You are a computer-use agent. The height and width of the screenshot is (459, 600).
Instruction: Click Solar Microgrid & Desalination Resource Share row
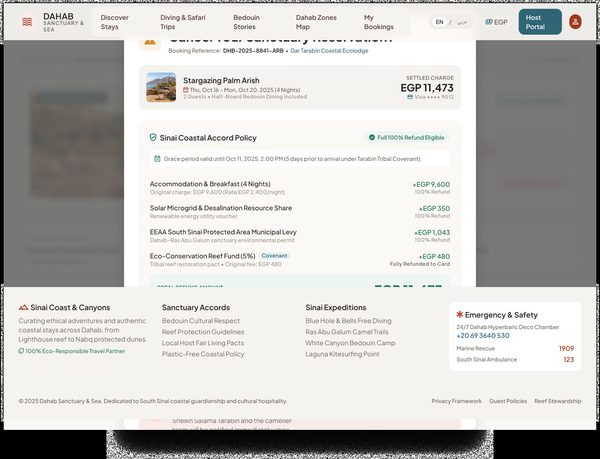tap(300, 212)
